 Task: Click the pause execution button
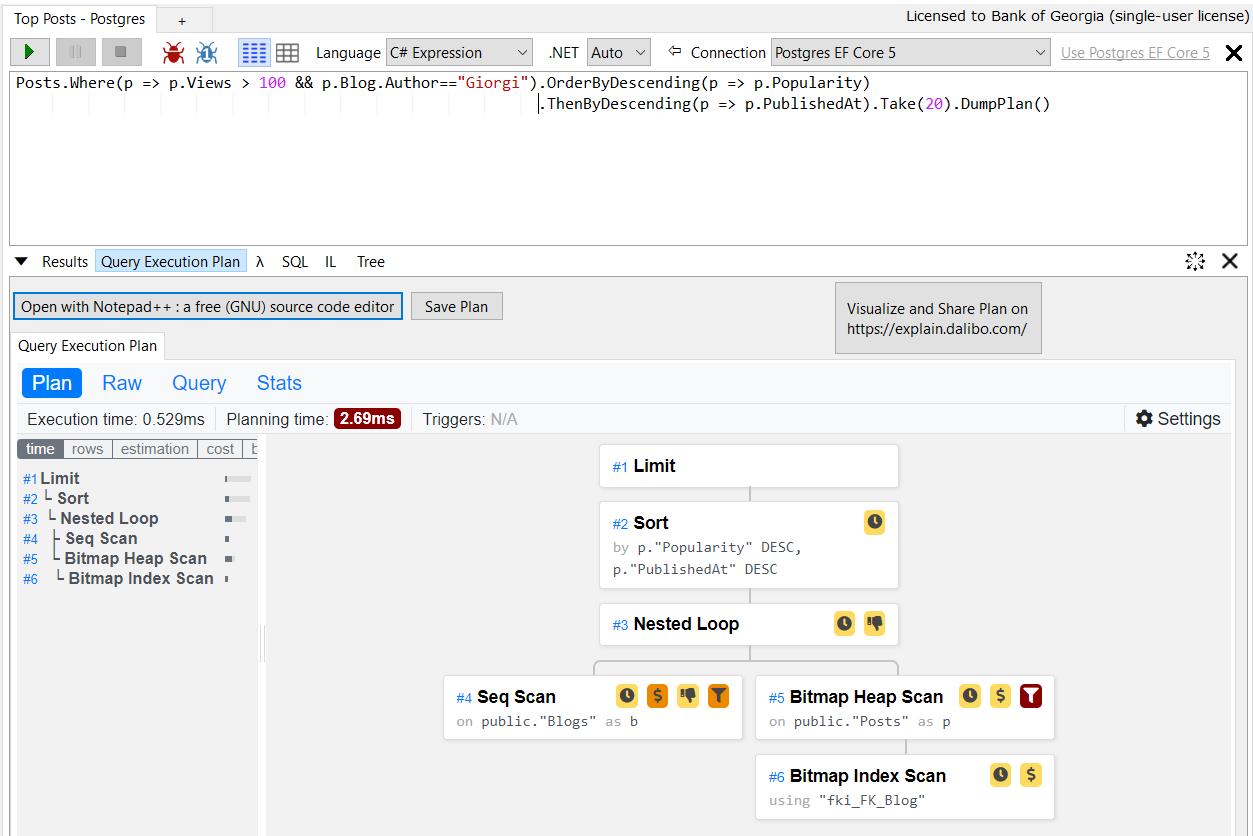pyautogui.click(x=76, y=52)
